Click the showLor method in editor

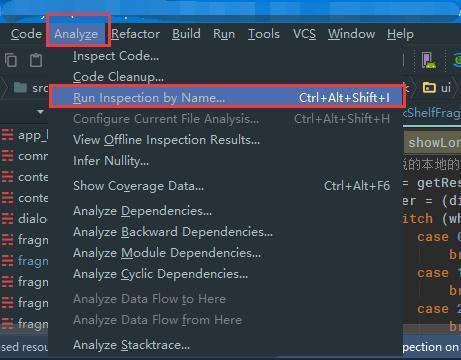[x=434, y=143]
